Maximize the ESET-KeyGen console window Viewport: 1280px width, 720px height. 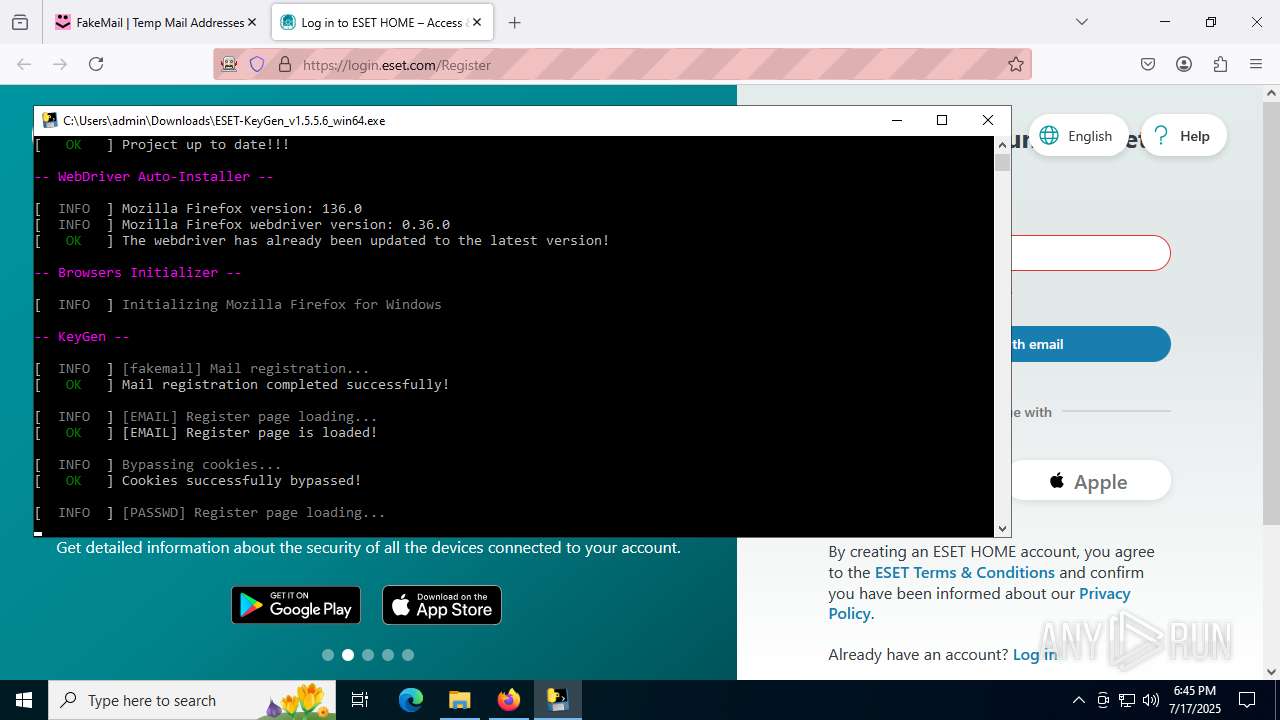pyautogui.click(x=942, y=120)
